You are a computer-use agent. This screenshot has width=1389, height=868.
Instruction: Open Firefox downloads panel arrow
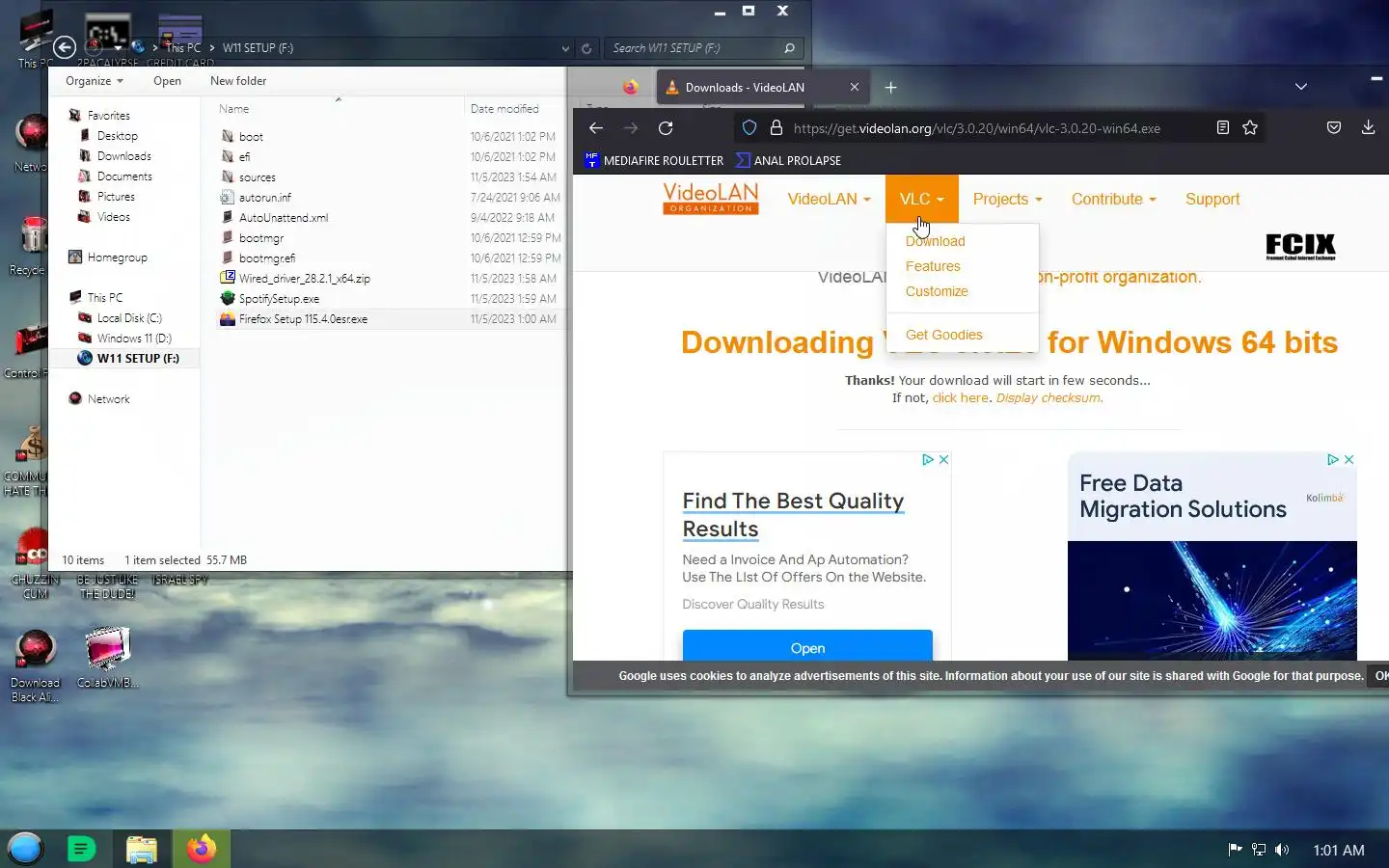pos(1368,127)
